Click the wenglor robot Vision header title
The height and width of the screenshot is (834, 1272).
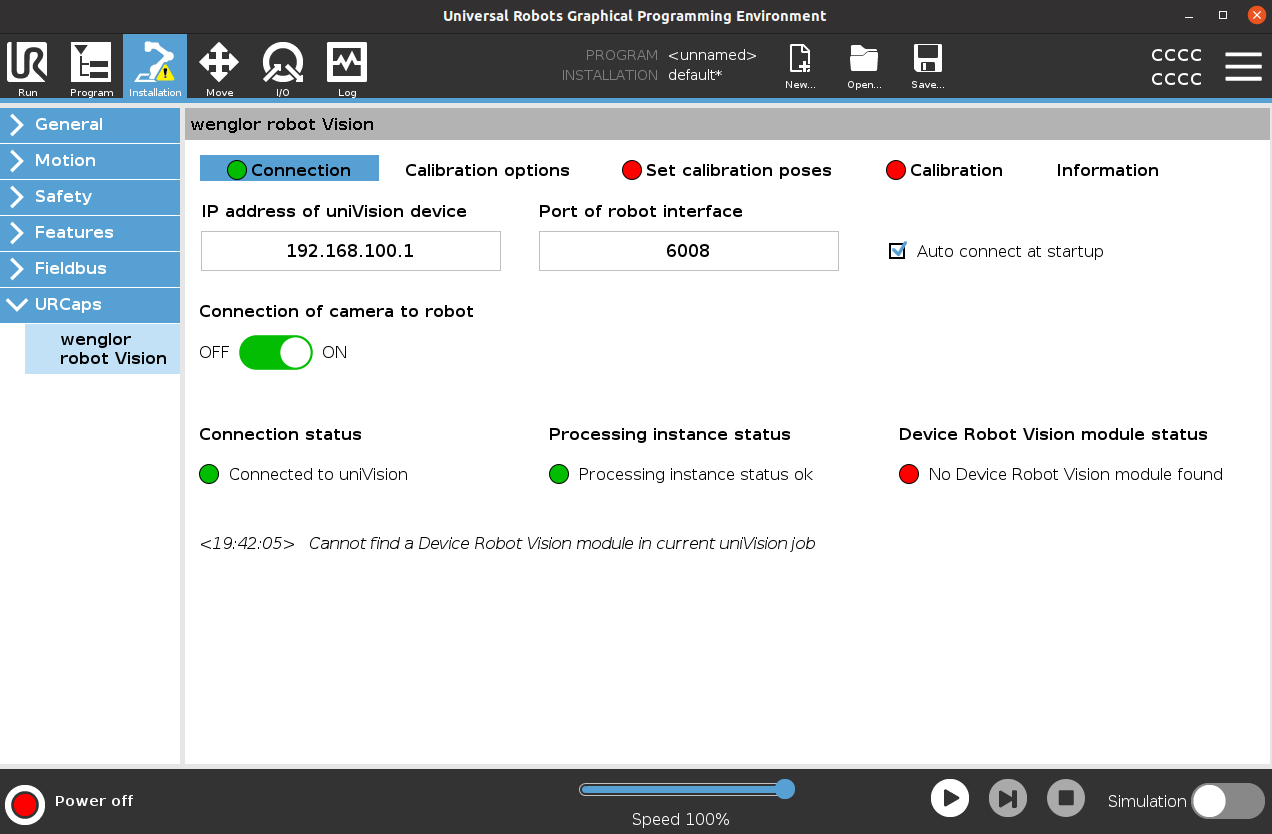(x=282, y=124)
